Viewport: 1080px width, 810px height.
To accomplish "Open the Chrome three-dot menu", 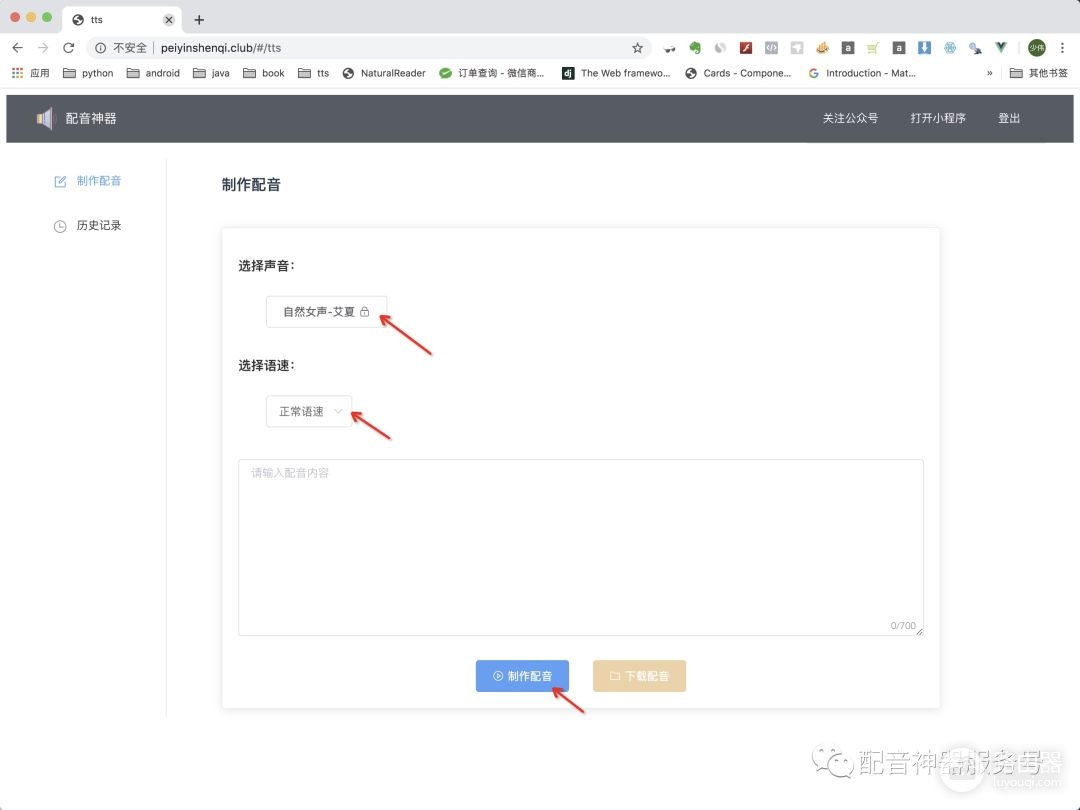I will pyautogui.click(x=1062, y=48).
